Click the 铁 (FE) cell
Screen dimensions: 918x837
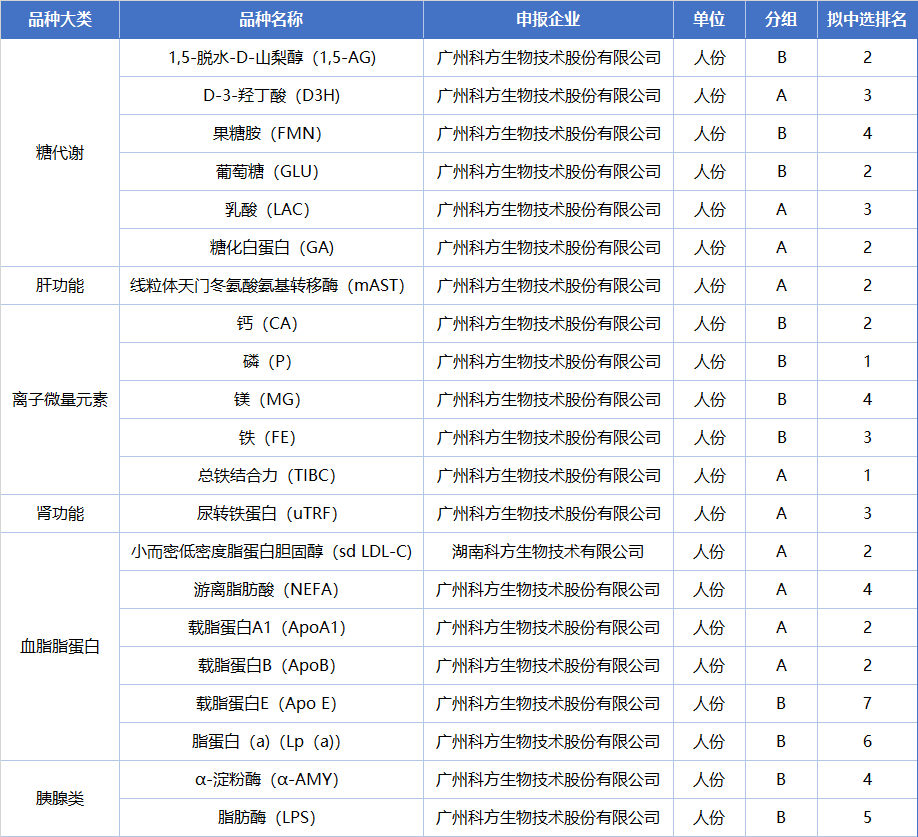(x=271, y=438)
